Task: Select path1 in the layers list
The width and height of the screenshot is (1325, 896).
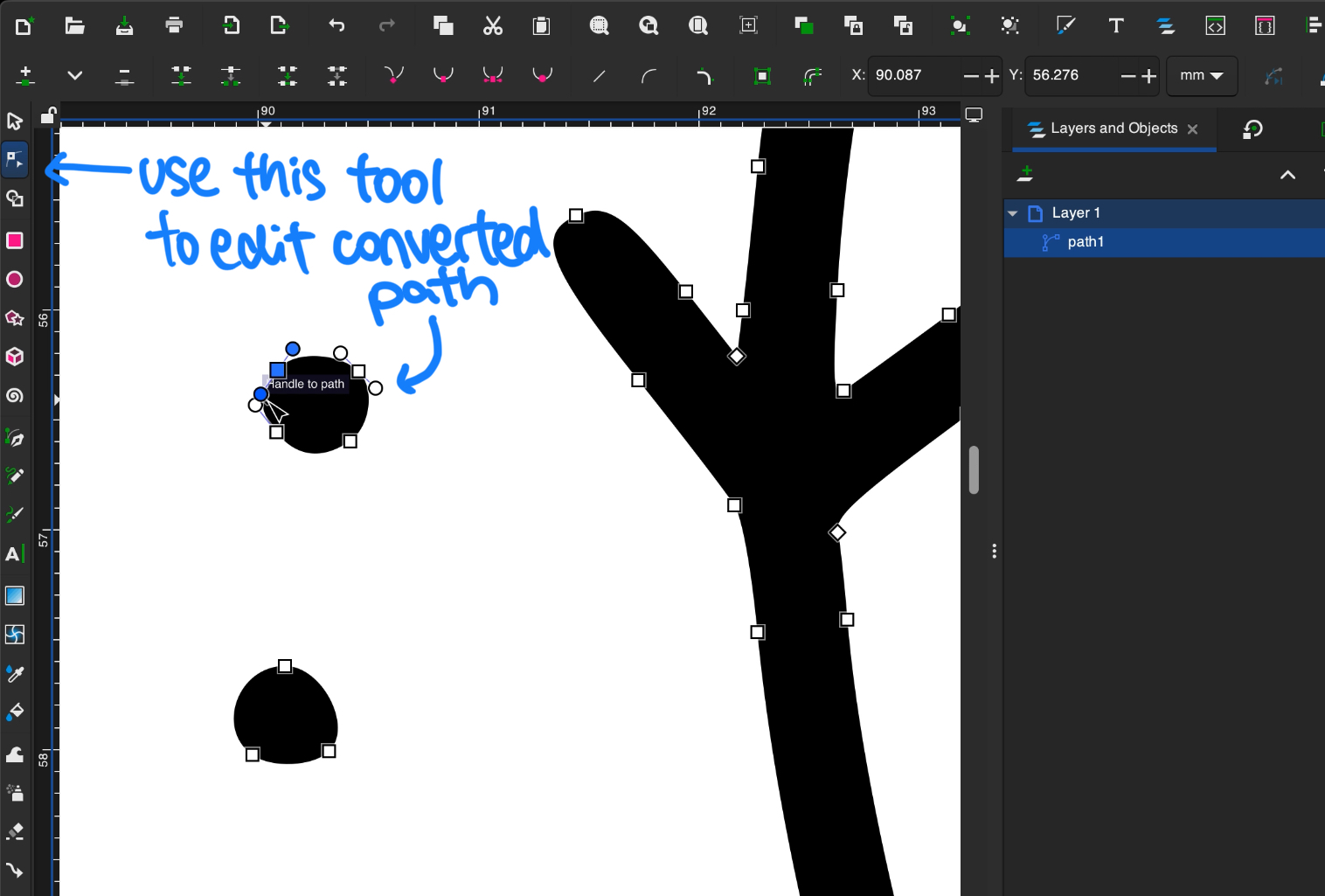Action: tap(1086, 242)
